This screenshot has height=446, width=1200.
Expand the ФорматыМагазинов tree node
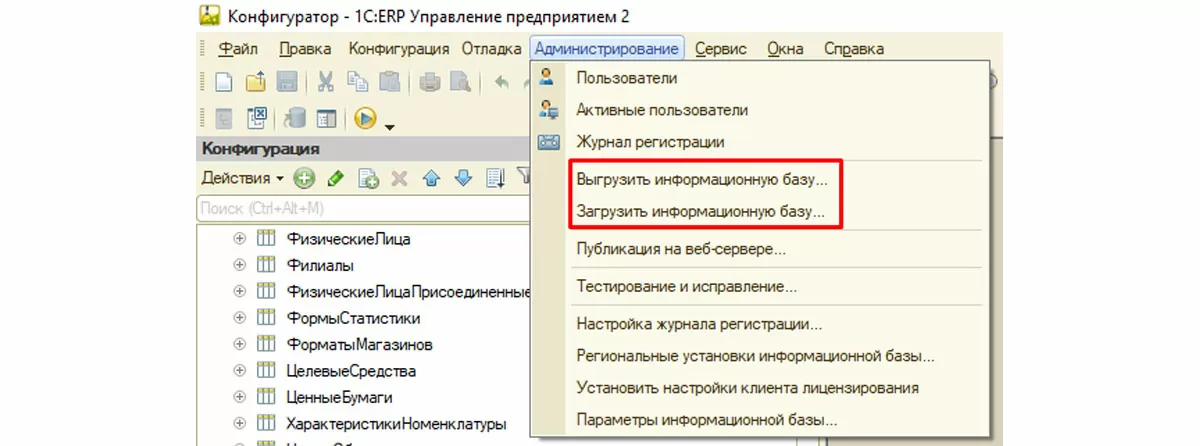tap(239, 344)
